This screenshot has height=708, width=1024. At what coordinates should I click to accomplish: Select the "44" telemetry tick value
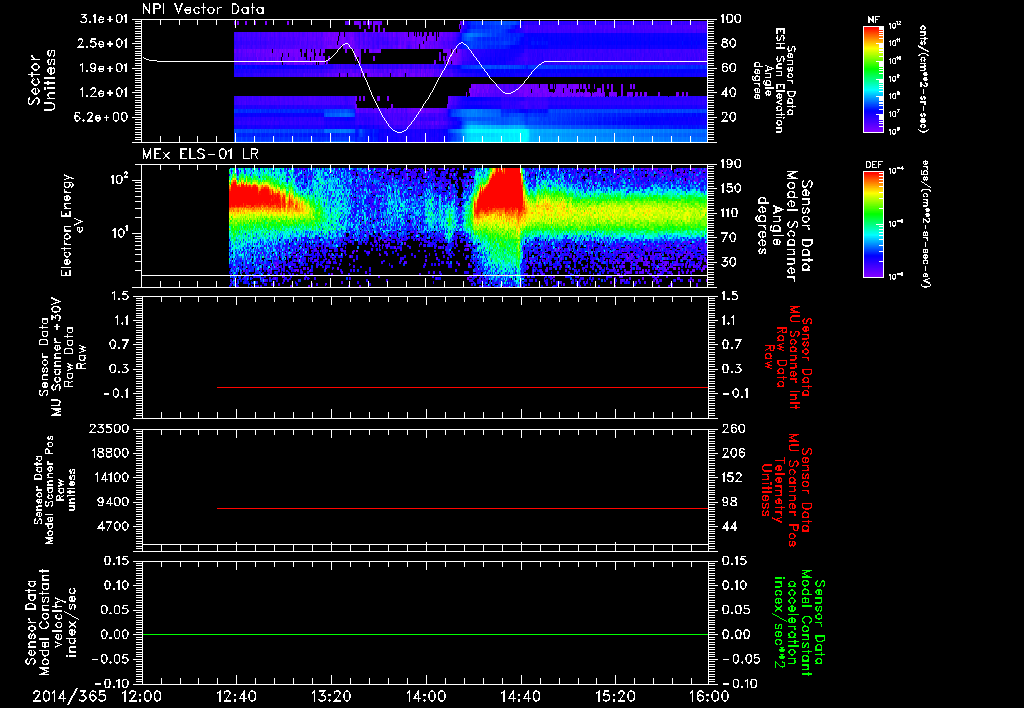coord(729,526)
